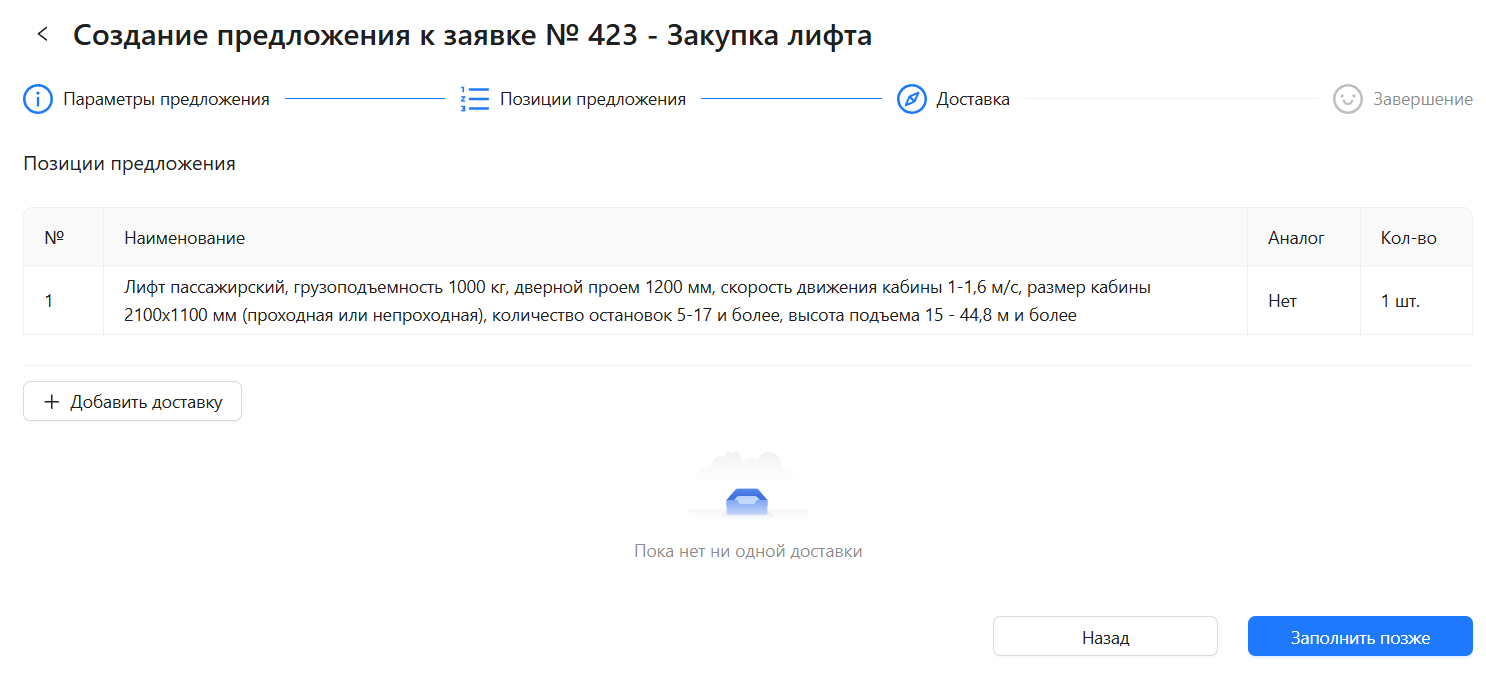This screenshot has width=1486, height=674.
Task: Click the empty inbox illustration icon
Action: click(748, 486)
